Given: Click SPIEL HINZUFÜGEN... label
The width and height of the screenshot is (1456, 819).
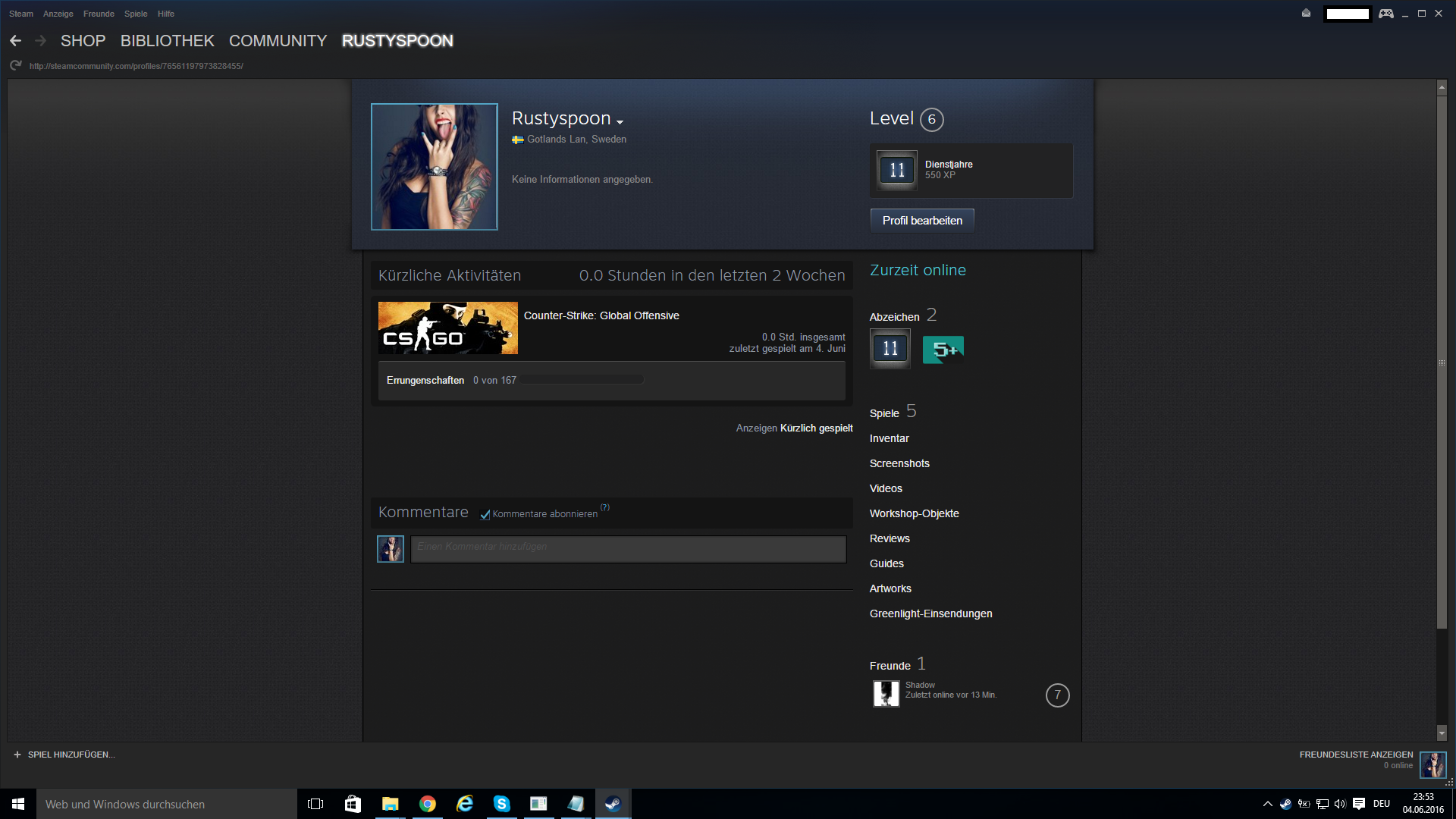Looking at the screenshot, I should pyautogui.click(x=71, y=755).
